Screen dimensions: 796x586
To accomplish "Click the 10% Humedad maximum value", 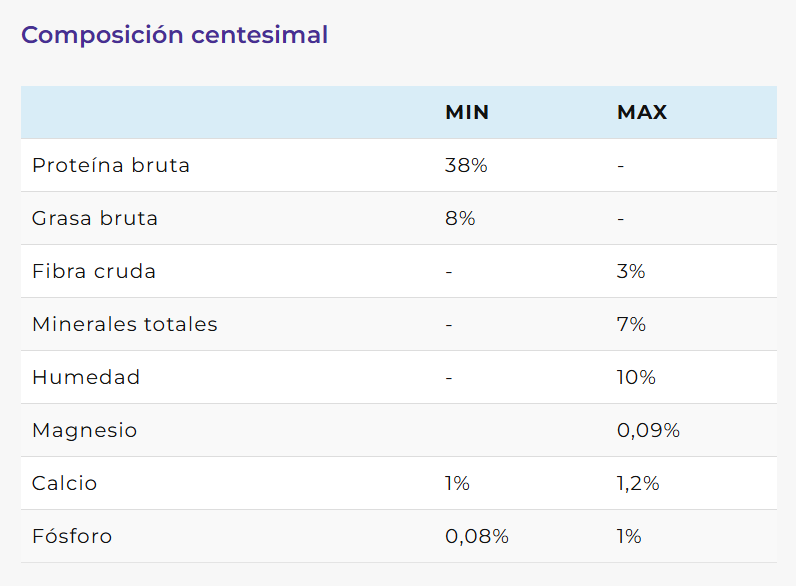I will [636, 378].
